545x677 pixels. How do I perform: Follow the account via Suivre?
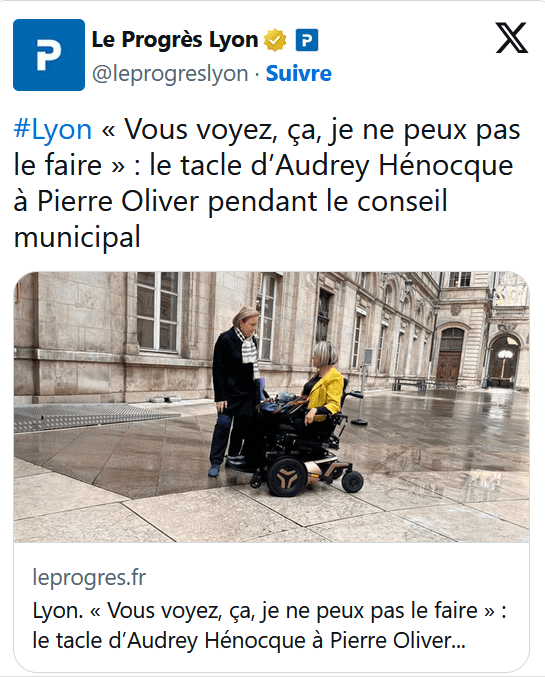tap(298, 73)
